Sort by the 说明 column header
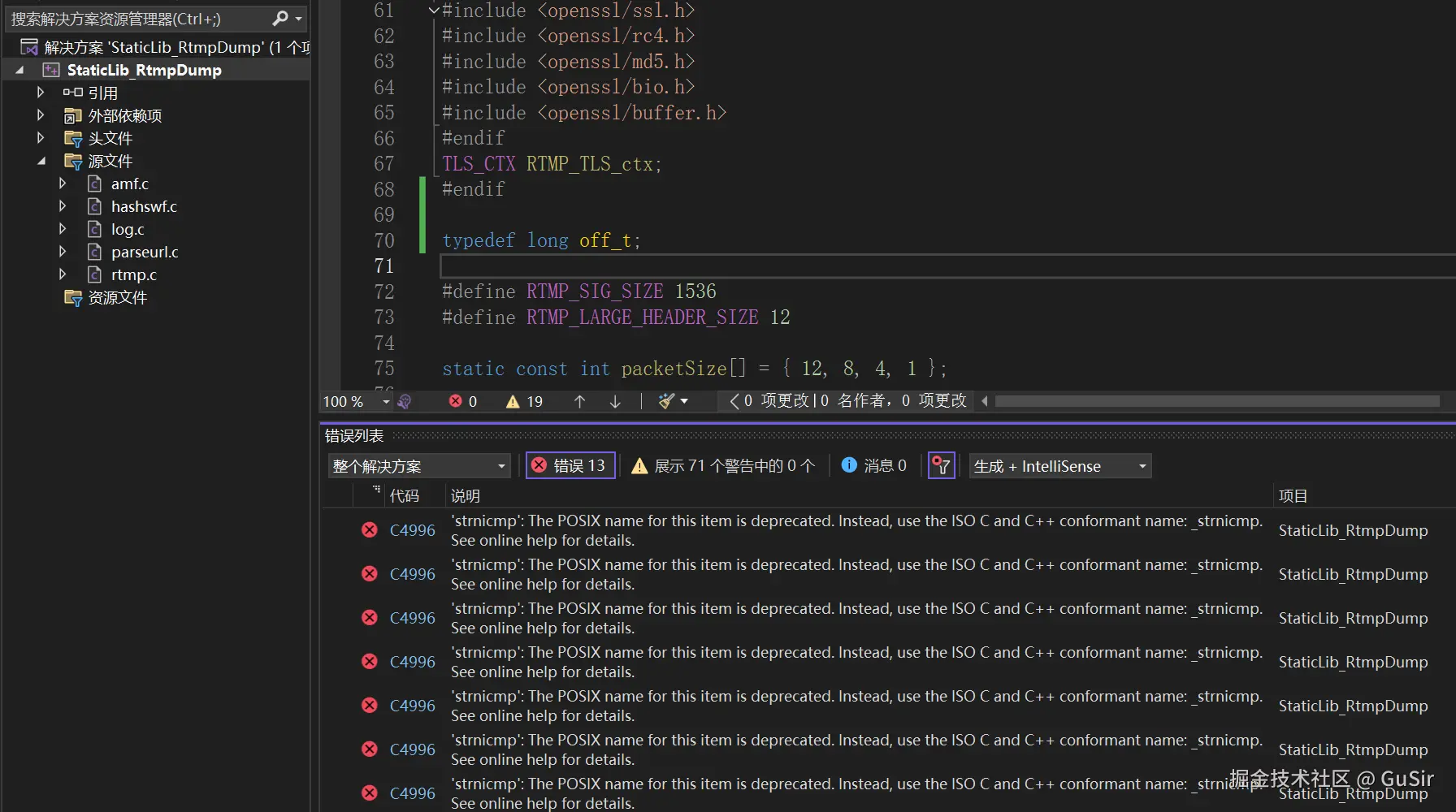1456x812 pixels. (x=466, y=496)
